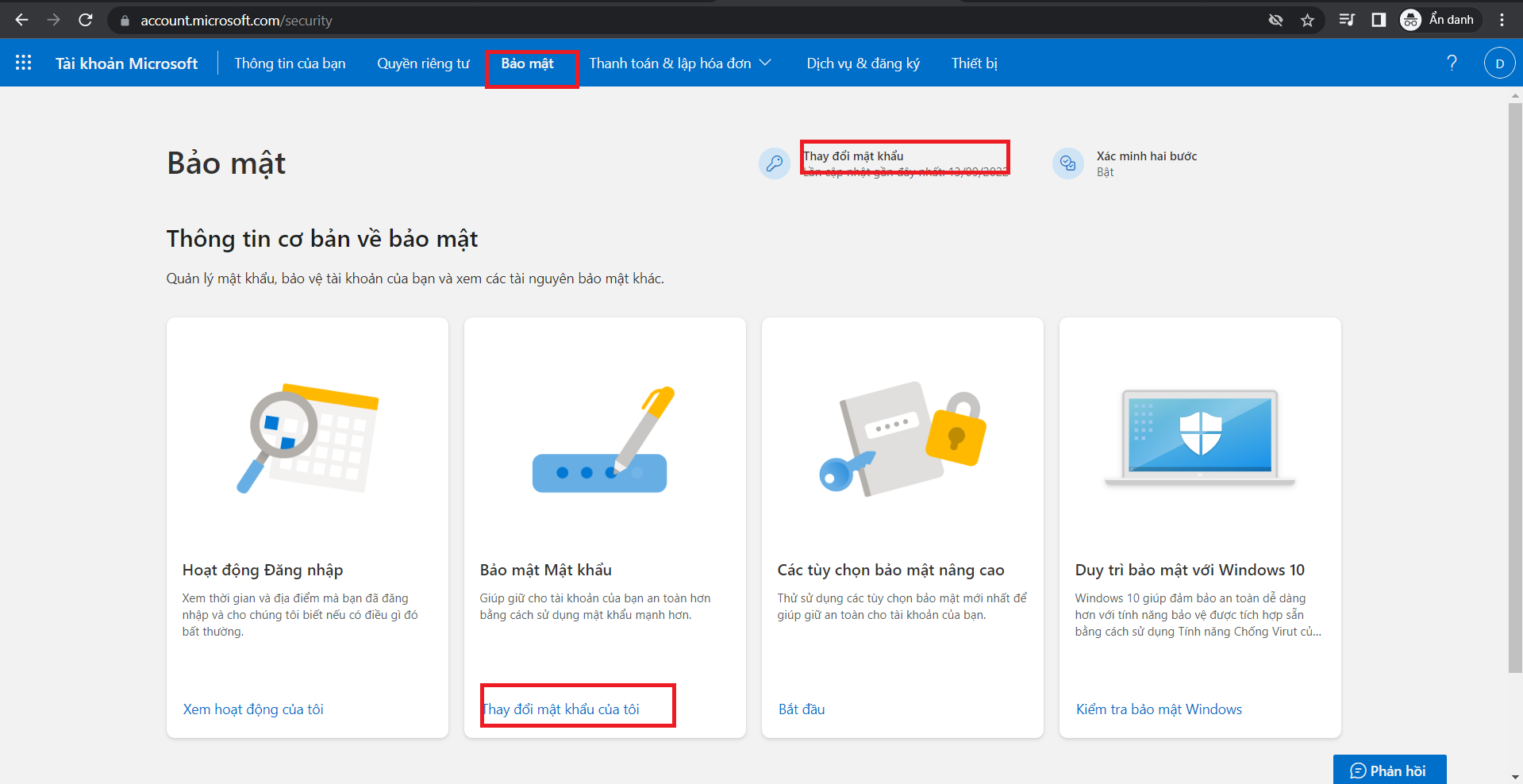1523x784 pixels.
Task: Click the Hoạt động Đăng nhập card title
Action: [263, 570]
